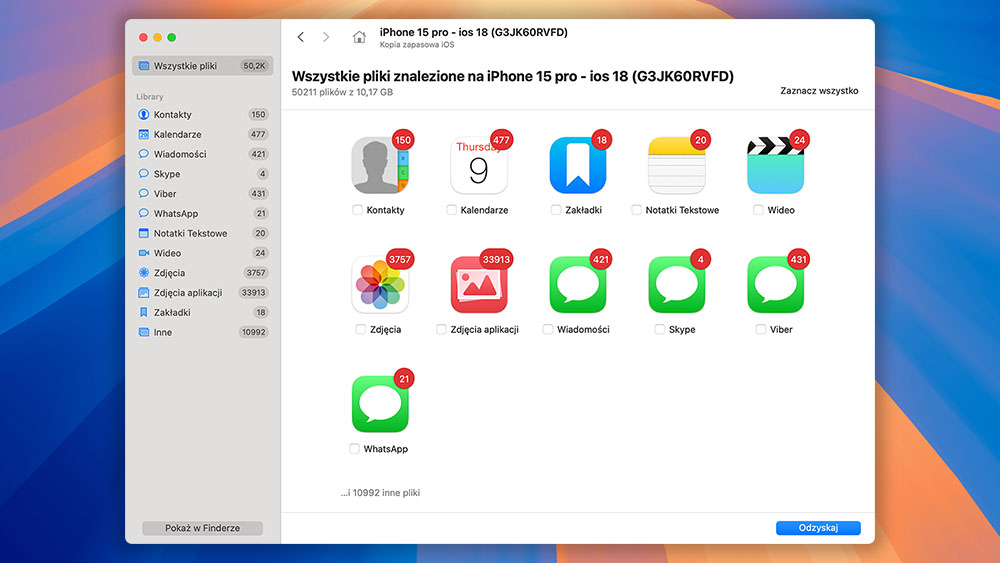Open the Skype green bubble icon
The image size is (1000, 563).
(x=677, y=284)
